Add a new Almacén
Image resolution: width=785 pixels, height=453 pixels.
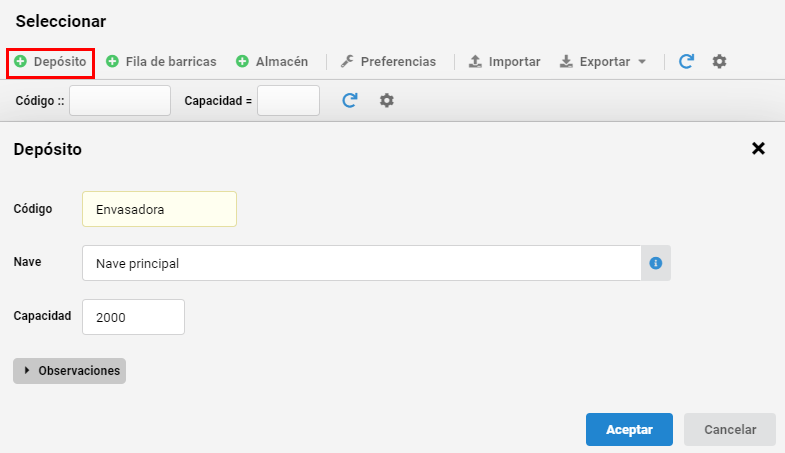click(272, 62)
